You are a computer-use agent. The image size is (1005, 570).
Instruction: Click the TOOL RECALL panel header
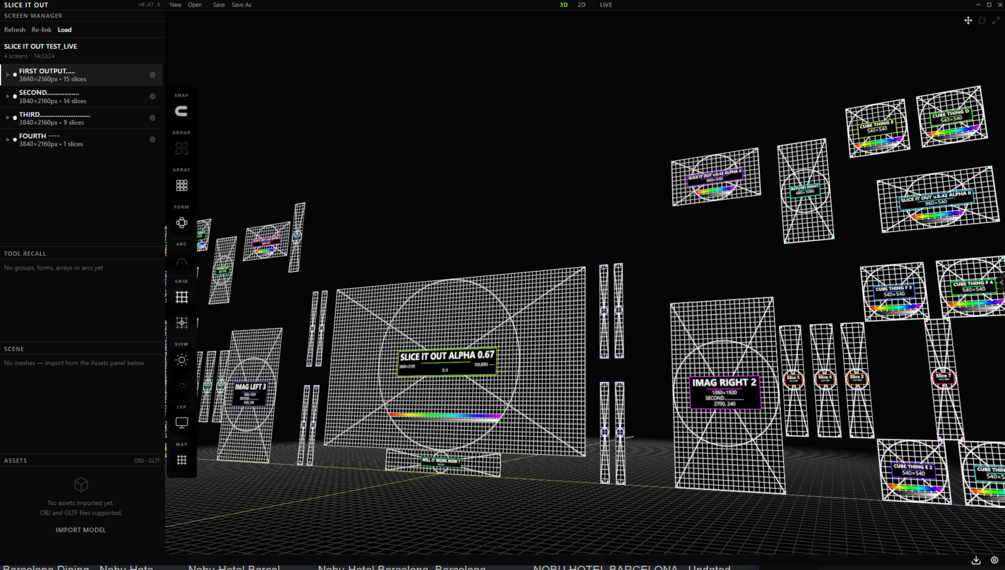25,253
